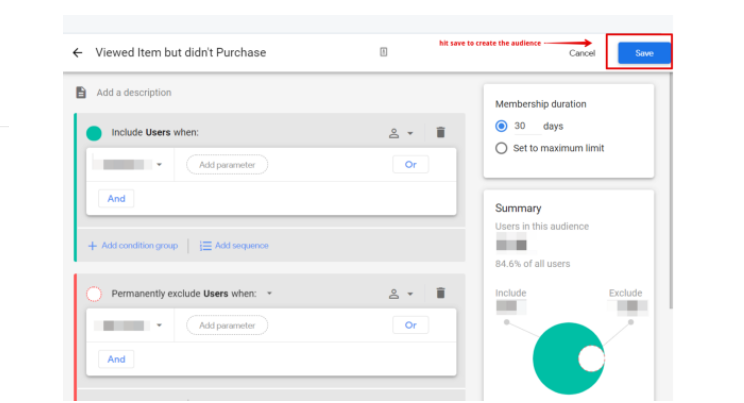Add parameter to the Exclude condition
Image resolution: width=744 pixels, height=403 pixels.
(x=227, y=326)
